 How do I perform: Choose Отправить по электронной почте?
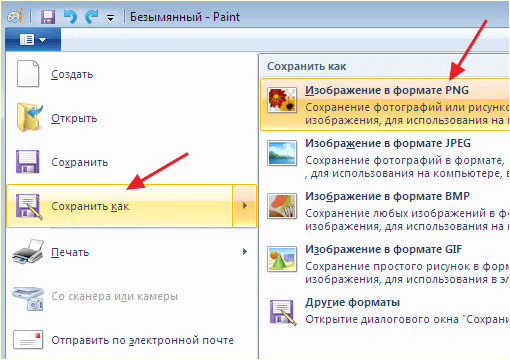(x=142, y=340)
